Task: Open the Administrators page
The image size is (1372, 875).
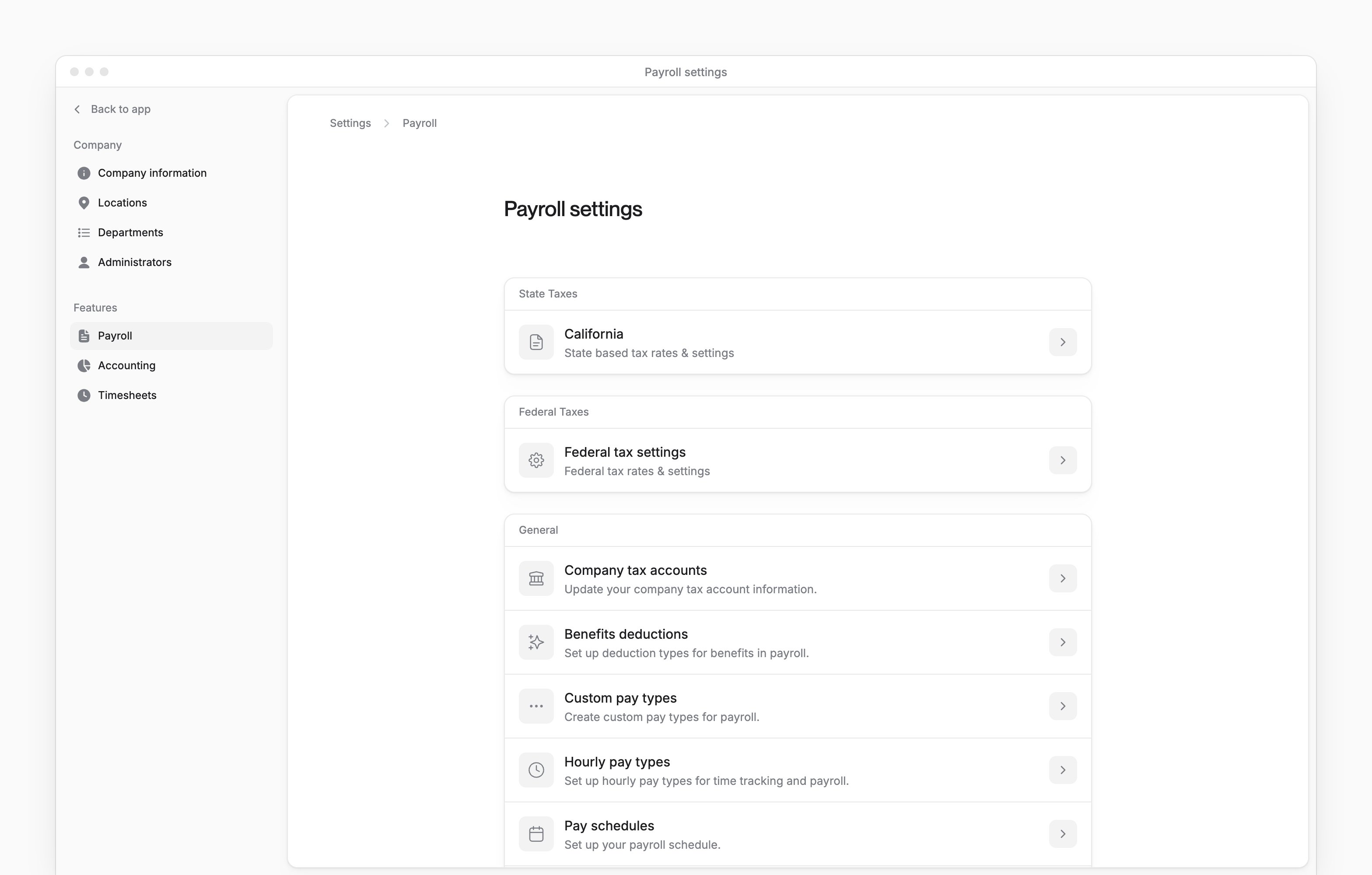Action: [x=171, y=262]
